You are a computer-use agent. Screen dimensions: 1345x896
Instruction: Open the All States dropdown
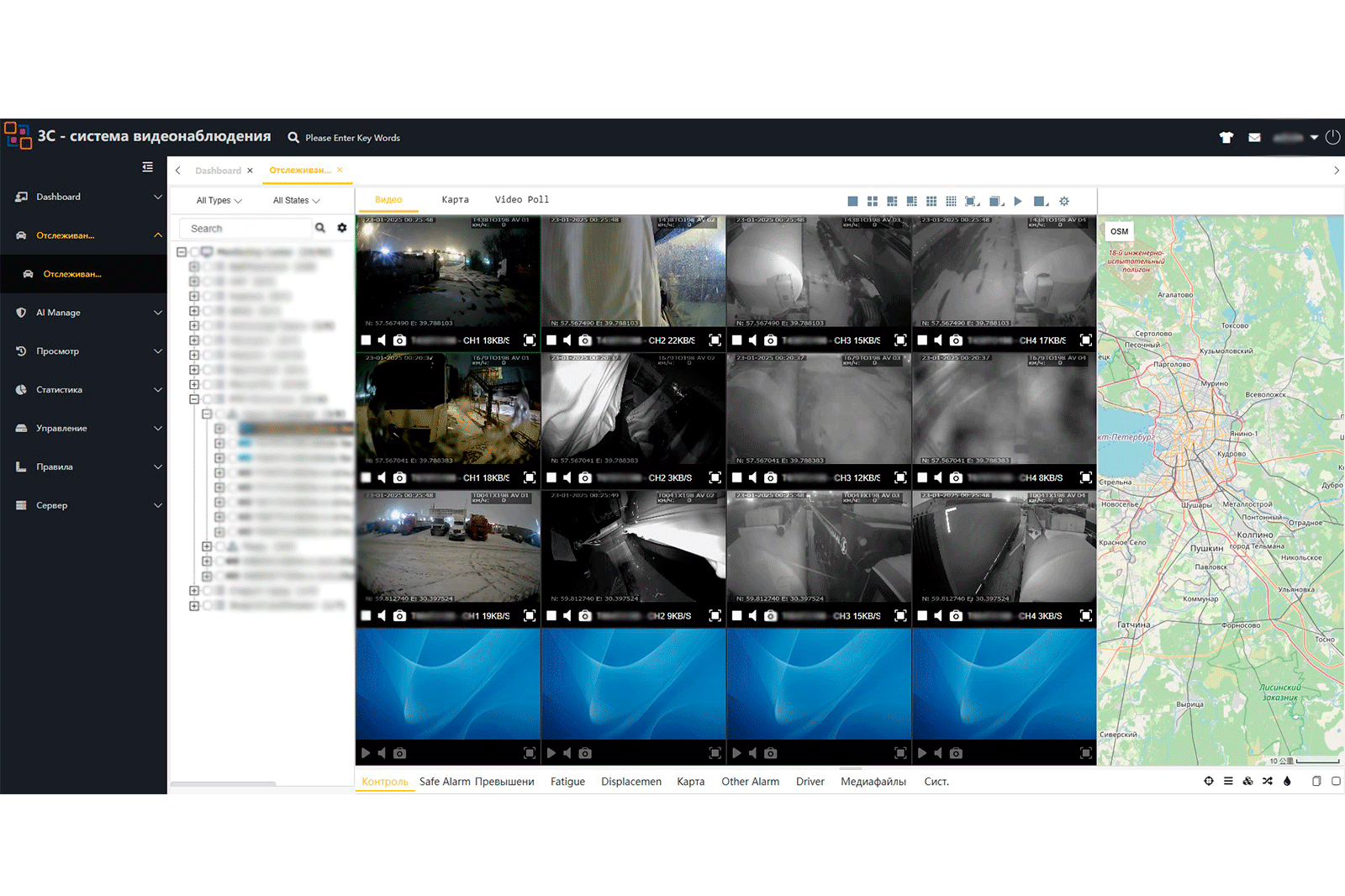tap(296, 201)
